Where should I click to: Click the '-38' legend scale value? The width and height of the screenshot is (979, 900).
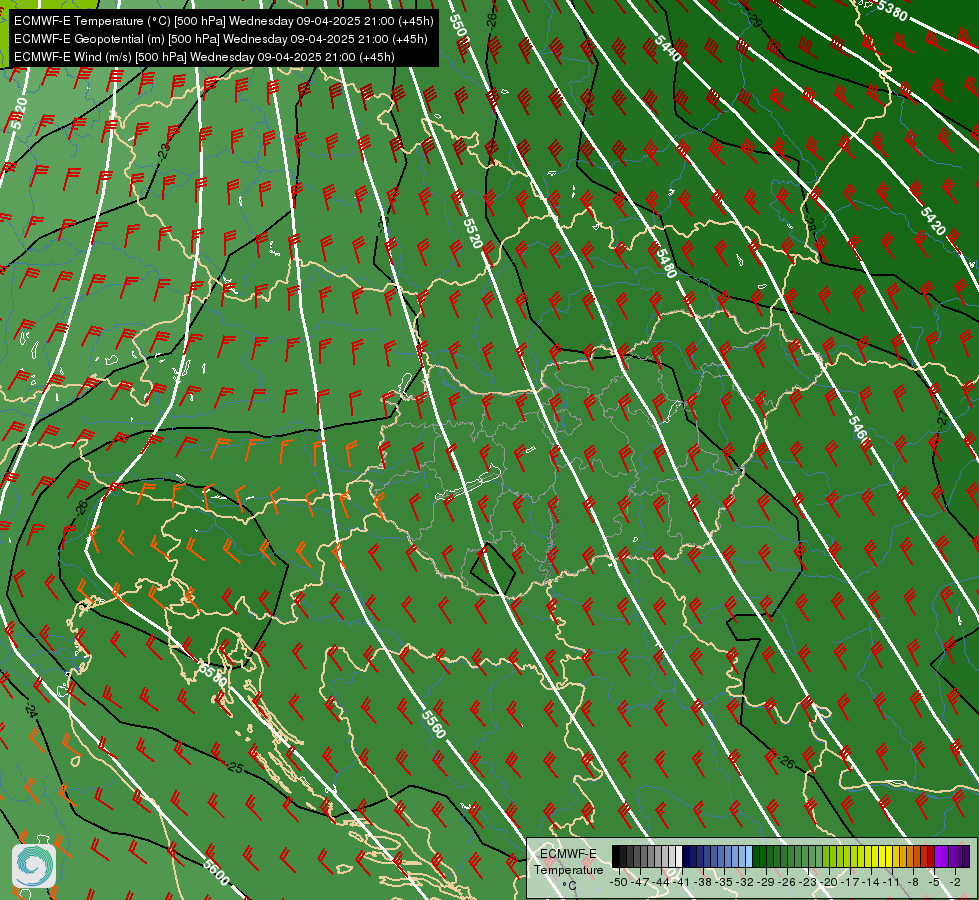(x=702, y=882)
